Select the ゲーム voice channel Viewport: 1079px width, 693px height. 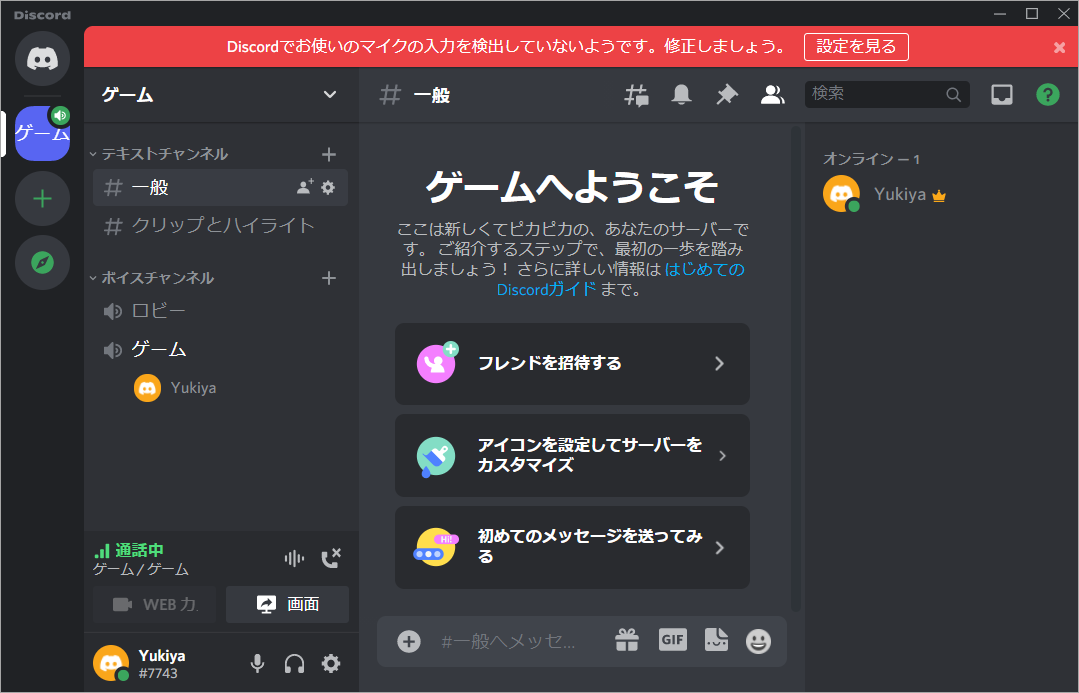coord(220,350)
